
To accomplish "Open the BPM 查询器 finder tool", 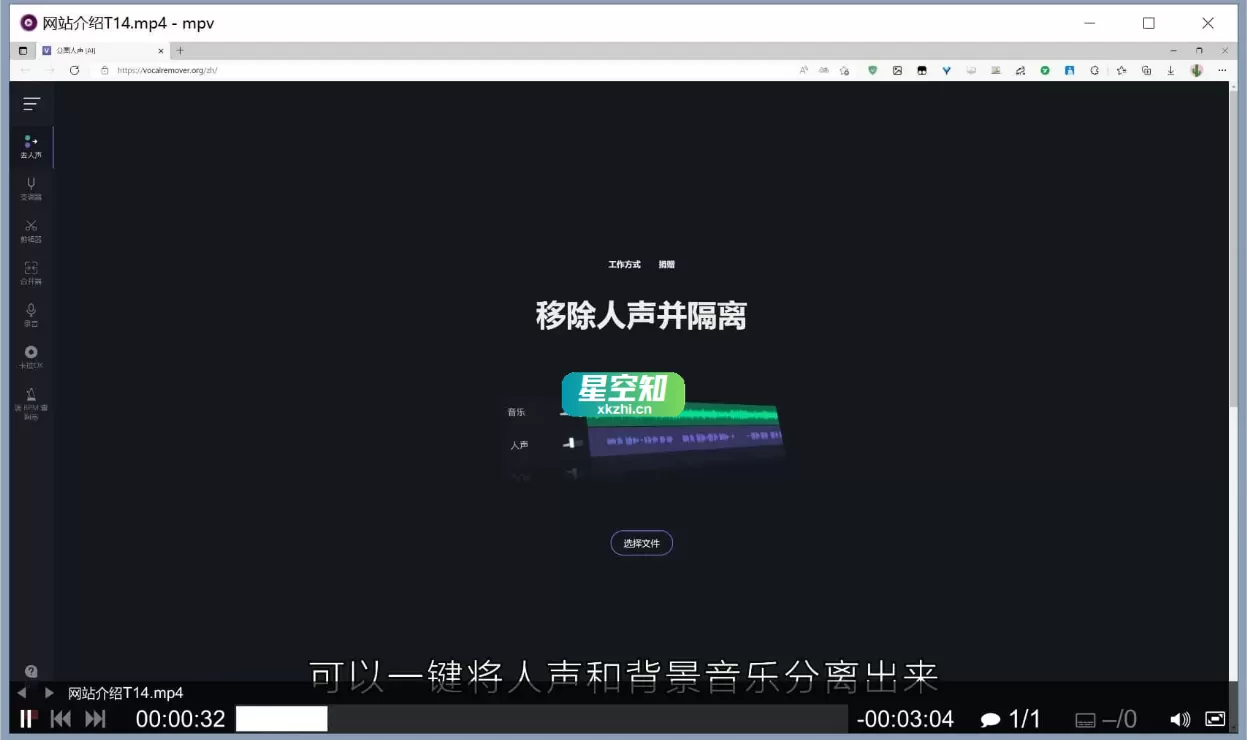I will 30,404.
